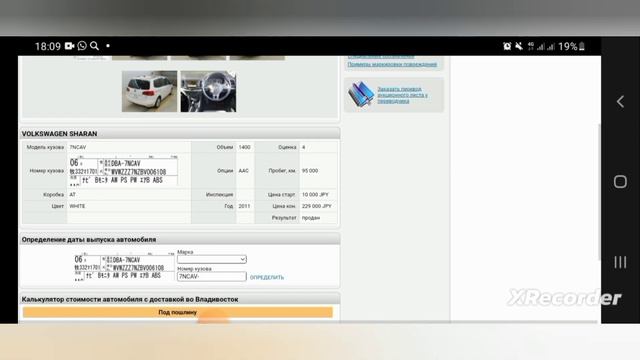Click the 1400 engine volume value

click(x=244, y=147)
